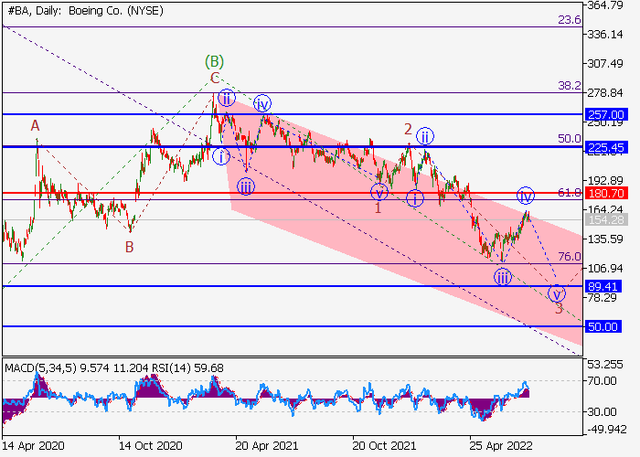Click the 23.6 Fibonacci level label

(569, 19)
